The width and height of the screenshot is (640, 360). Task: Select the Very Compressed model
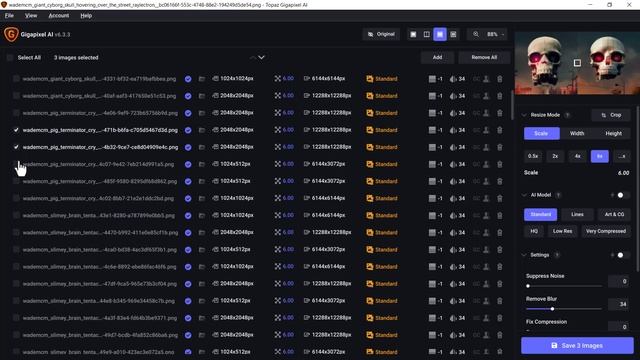606,231
